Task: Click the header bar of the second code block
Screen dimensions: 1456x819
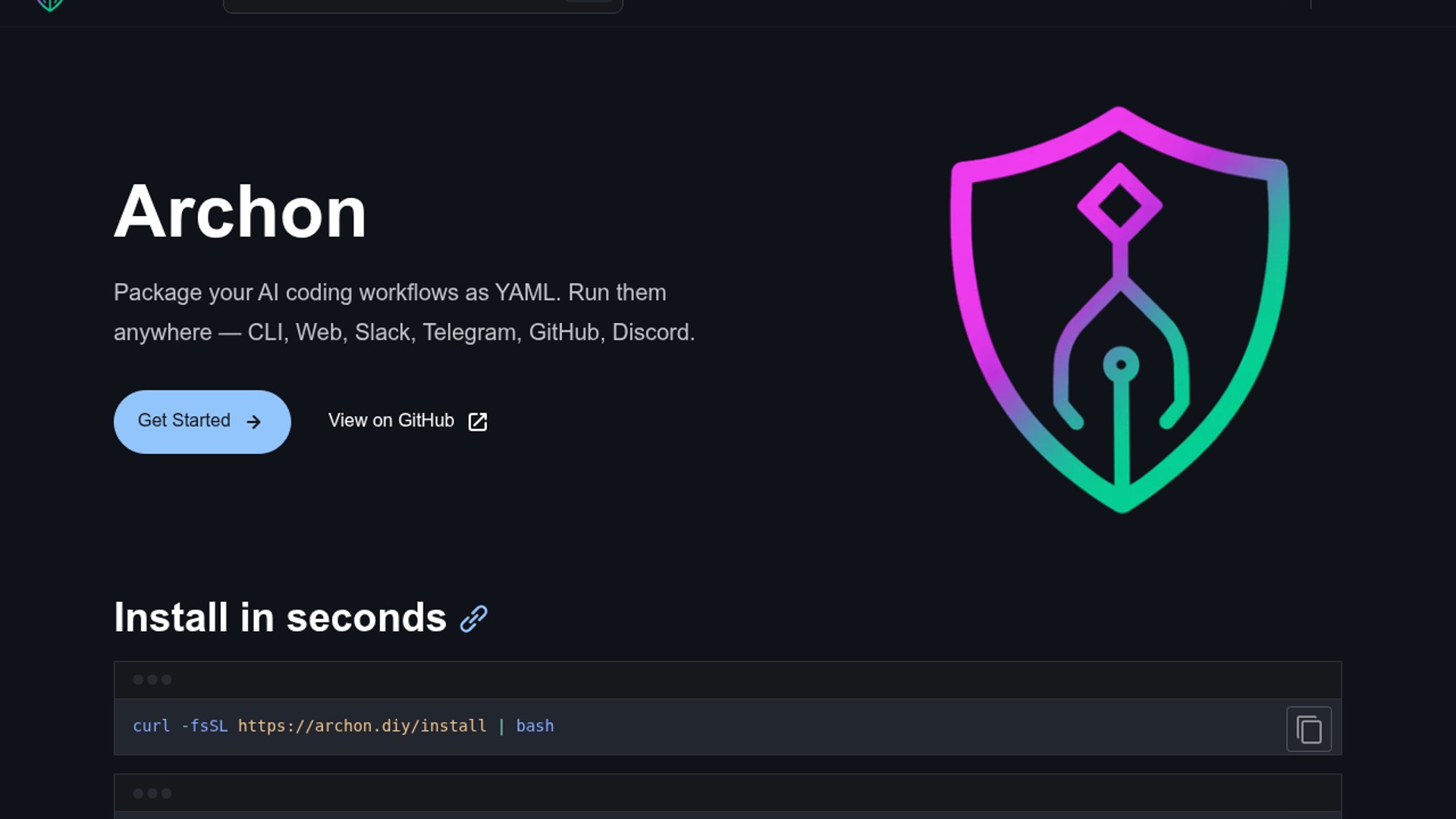Action: [x=726, y=794]
